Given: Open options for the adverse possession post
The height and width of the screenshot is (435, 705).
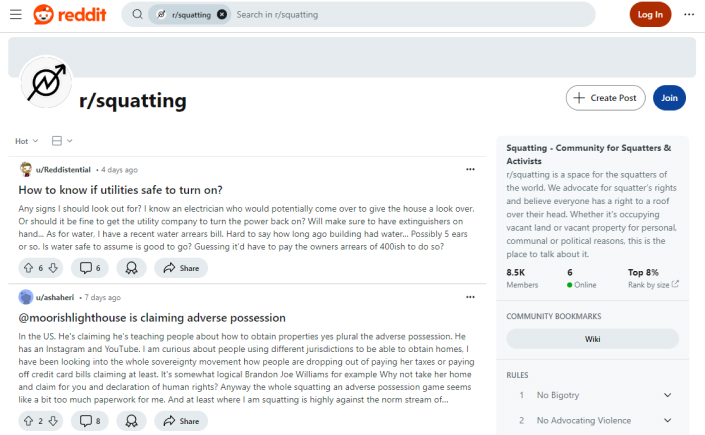Looking at the screenshot, I should [x=470, y=297].
